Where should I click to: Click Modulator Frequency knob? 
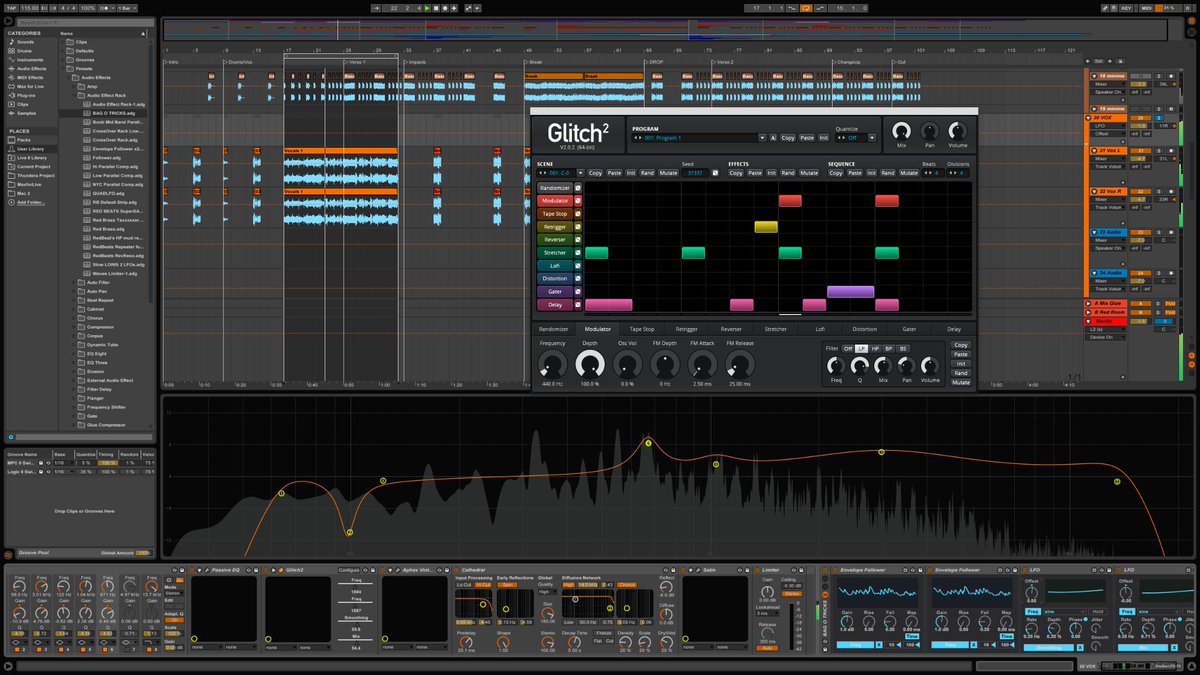point(552,364)
